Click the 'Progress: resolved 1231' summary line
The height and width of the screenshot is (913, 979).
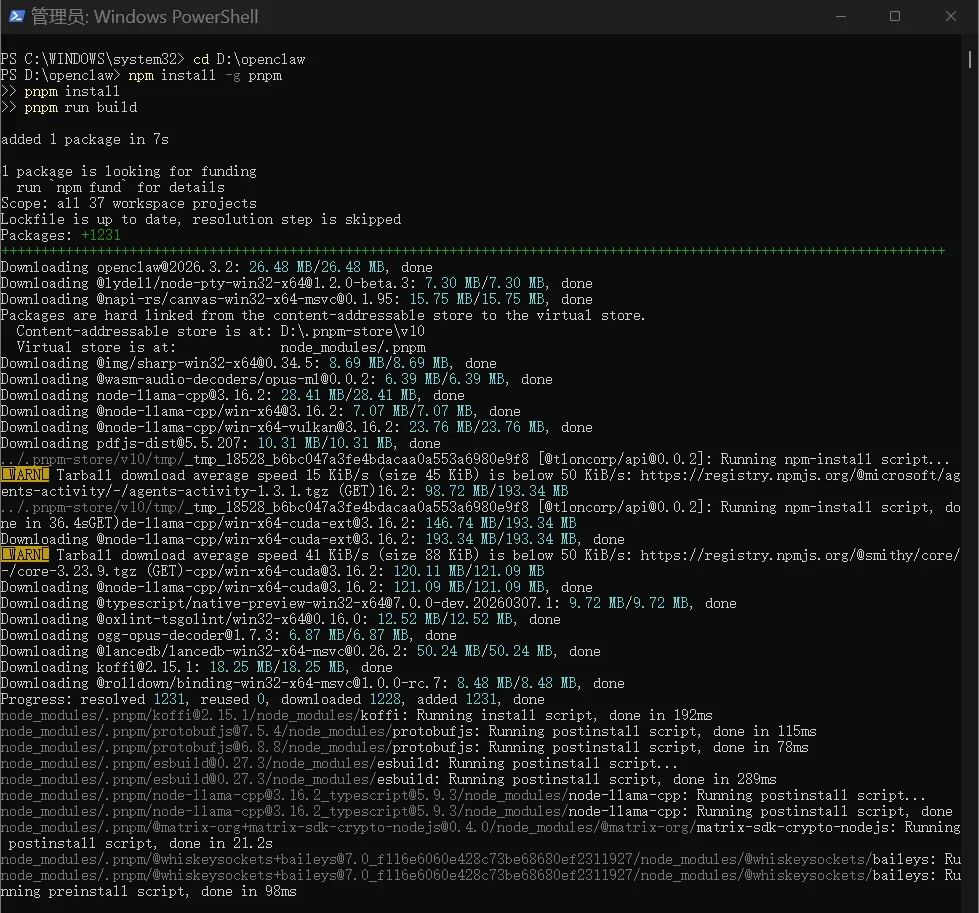pyautogui.click(x=272, y=699)
